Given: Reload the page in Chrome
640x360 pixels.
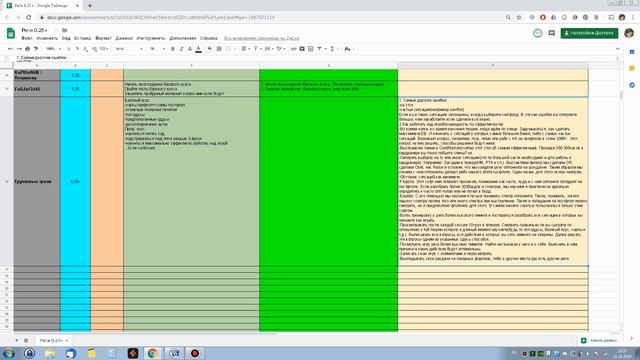Looking at the screenshot, I should (x=29, y=18).
